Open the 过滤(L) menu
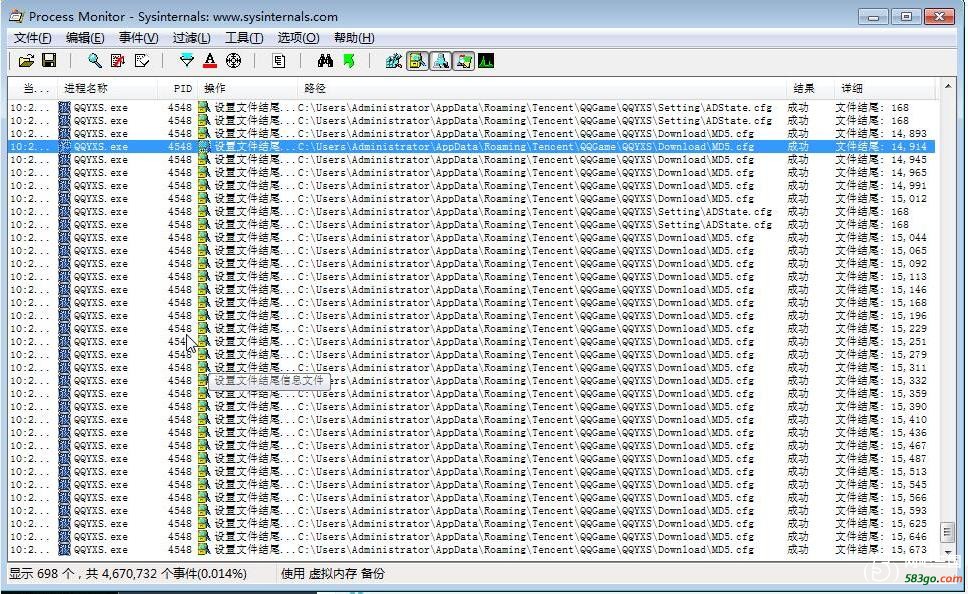Screen dimensions: 968x594 [x=191, y=38]
